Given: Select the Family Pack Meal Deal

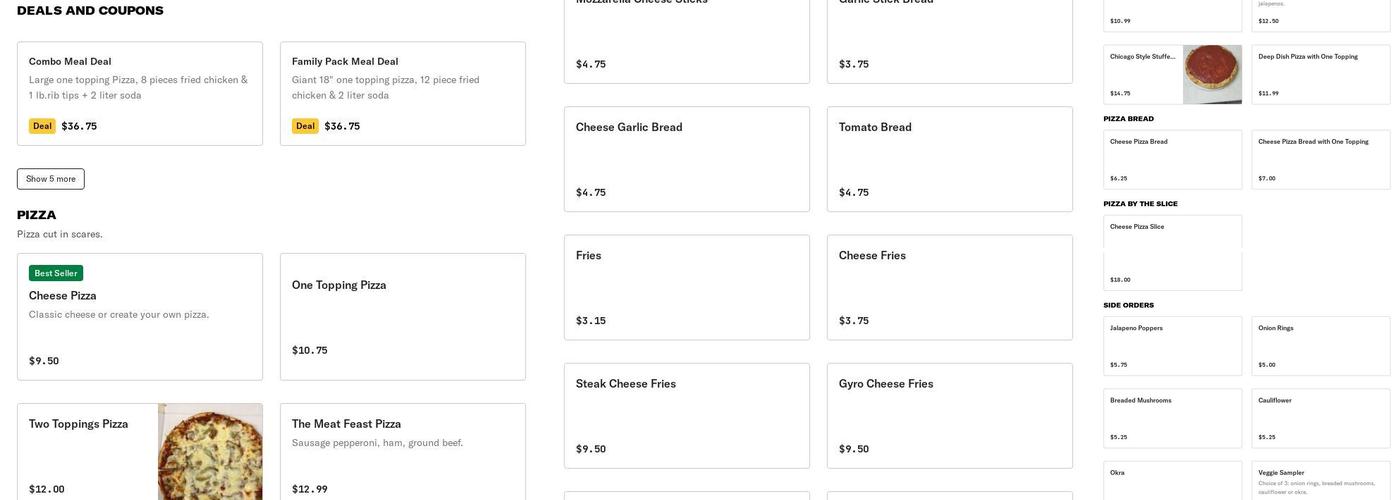Looking at the screenshot, I should coord(402,93).
